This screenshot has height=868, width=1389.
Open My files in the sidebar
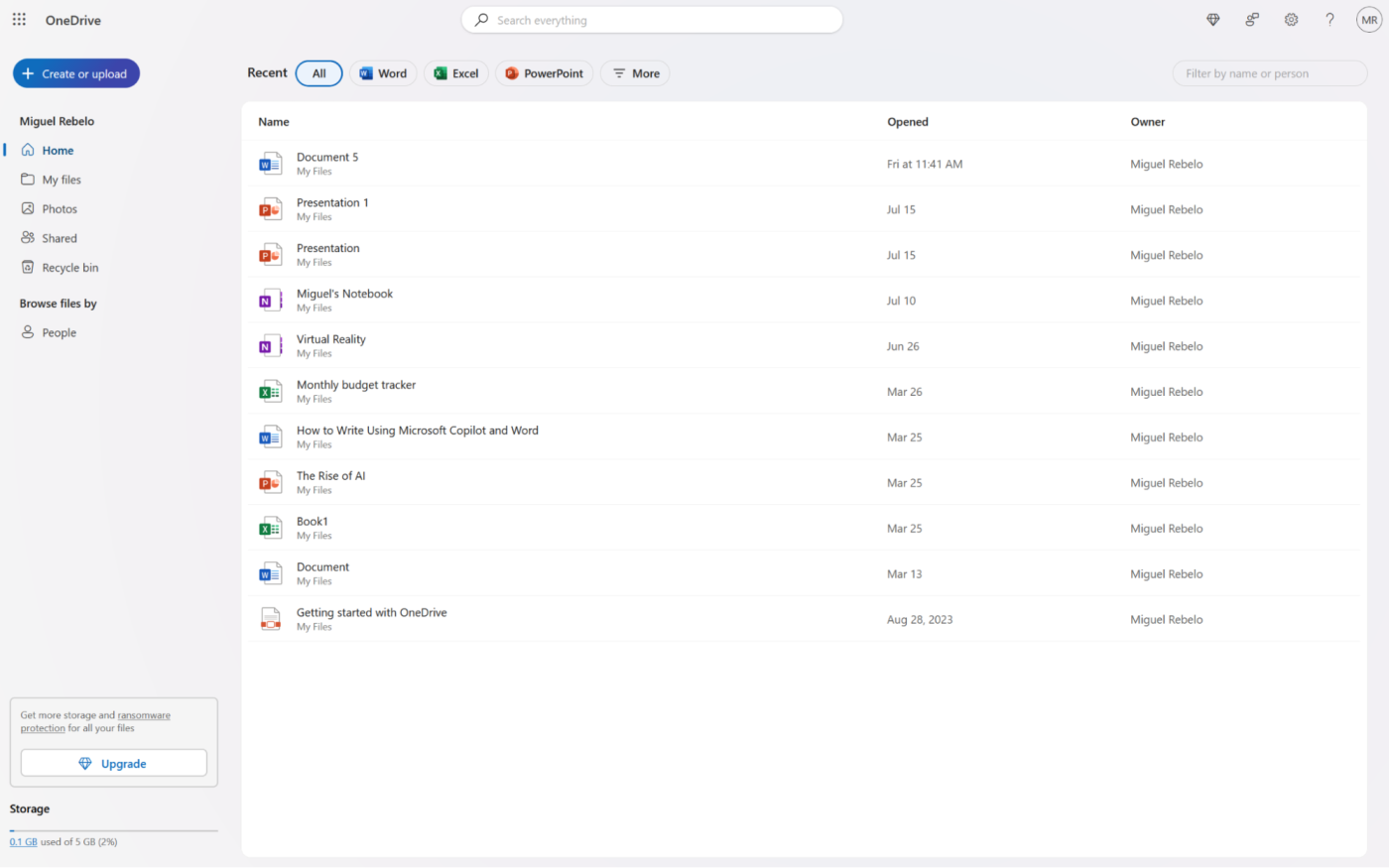coord(62,180)
